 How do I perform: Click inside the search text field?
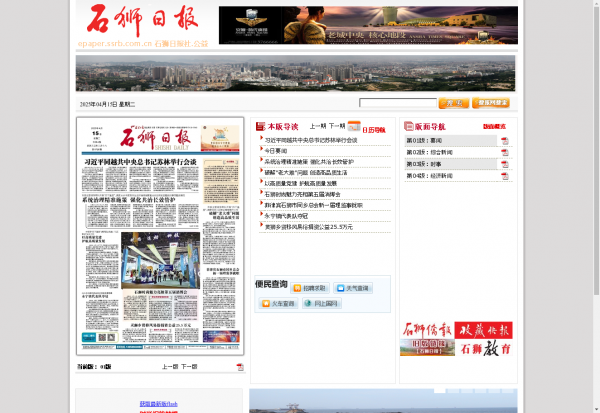click(397, 103)
